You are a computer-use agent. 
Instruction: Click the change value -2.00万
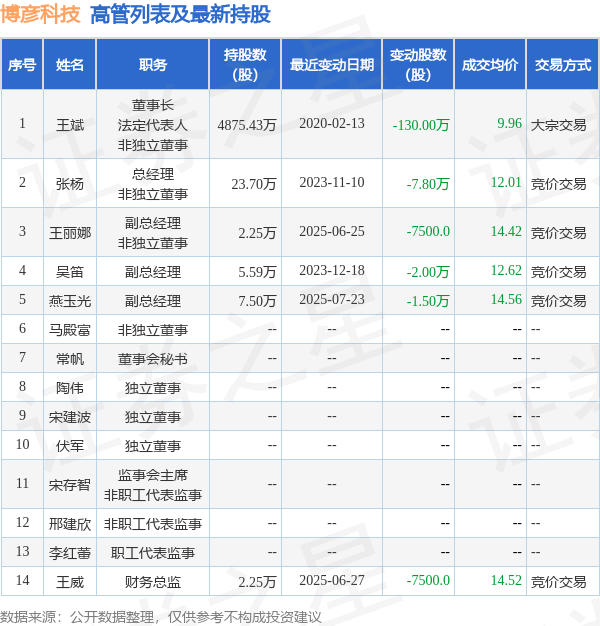click(x=428, y=272)
